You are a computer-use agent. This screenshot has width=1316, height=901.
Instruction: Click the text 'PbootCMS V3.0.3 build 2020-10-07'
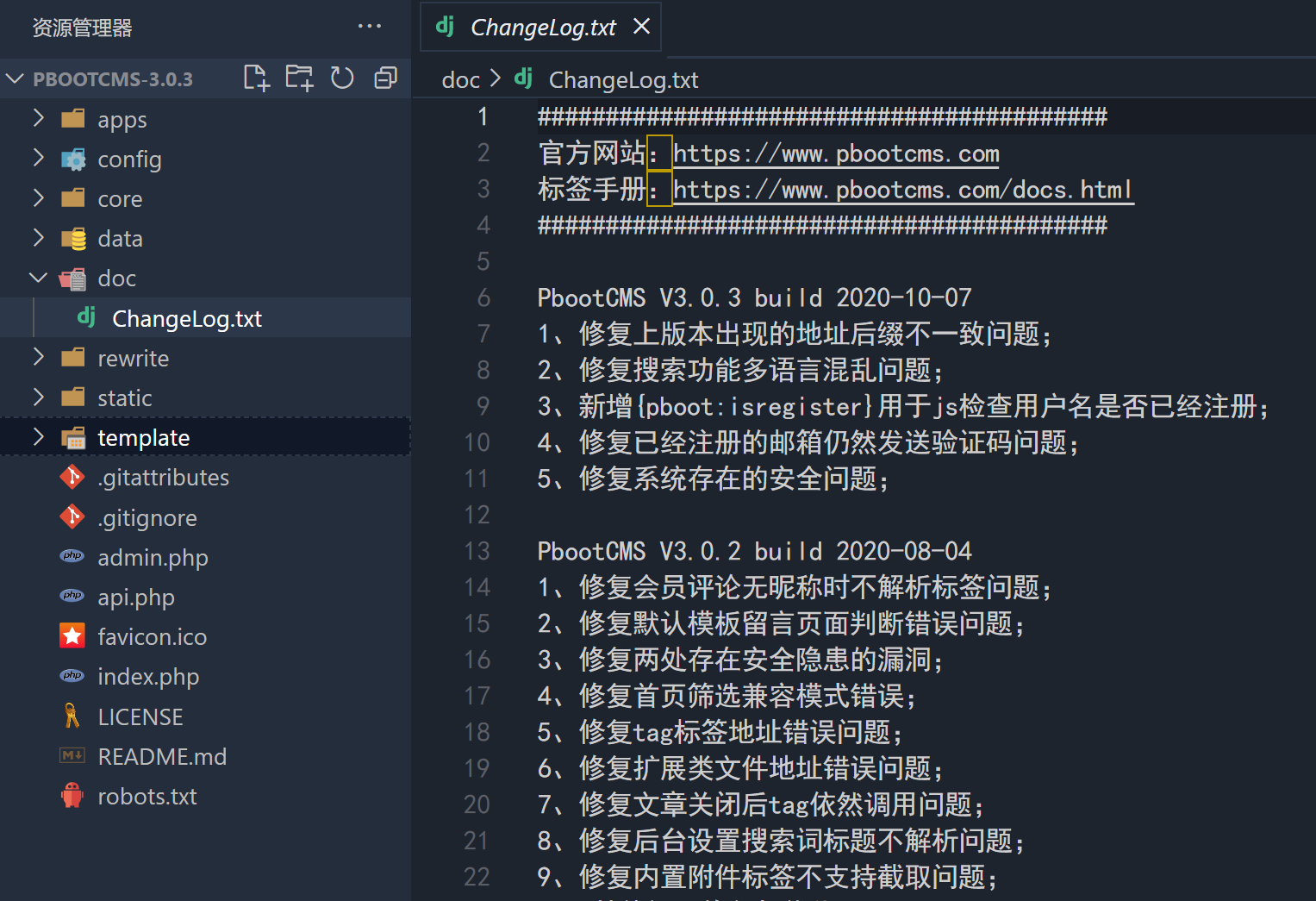pyautogui.click(x=754, y=297)
